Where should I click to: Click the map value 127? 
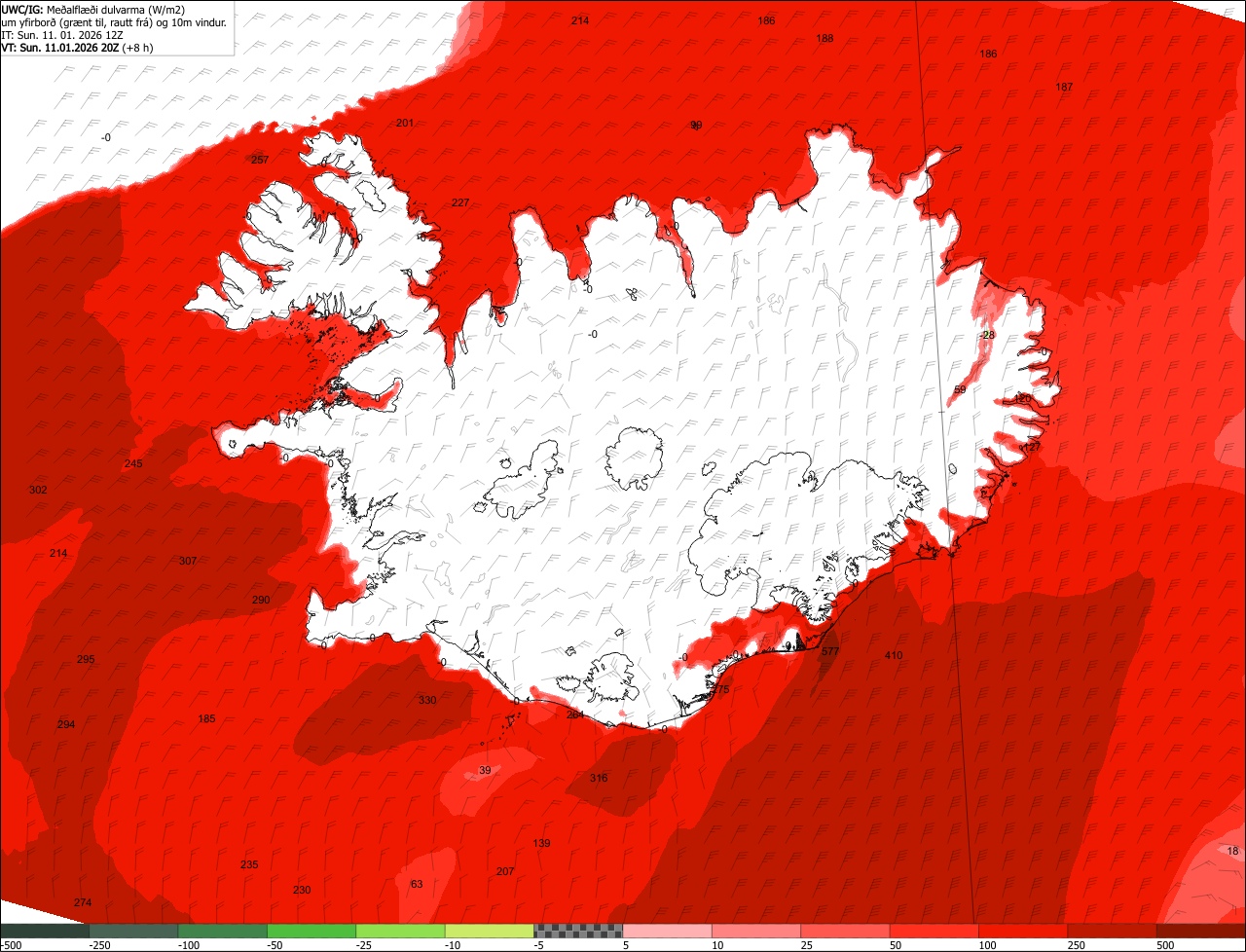[x=1032, y=446]
